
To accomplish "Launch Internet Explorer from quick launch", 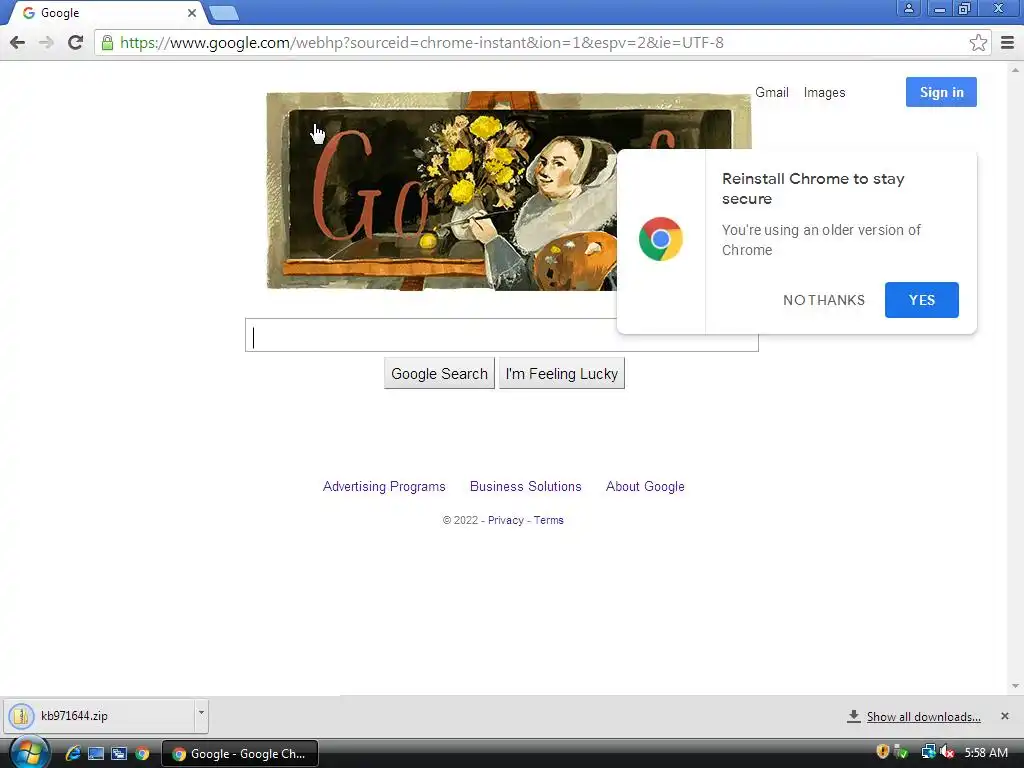I will 72,754.
